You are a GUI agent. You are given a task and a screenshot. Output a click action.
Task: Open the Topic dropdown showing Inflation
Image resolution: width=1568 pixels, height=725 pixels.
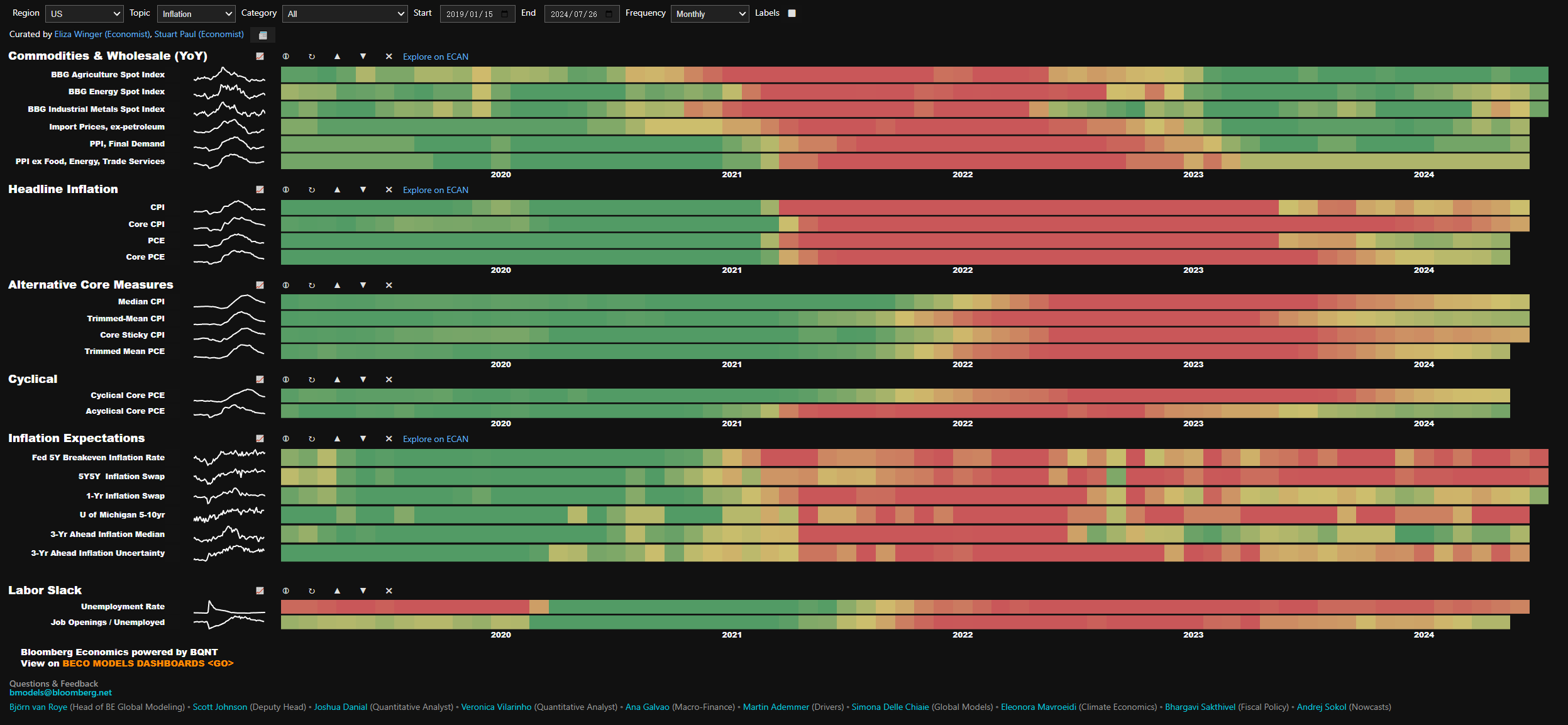196,14
